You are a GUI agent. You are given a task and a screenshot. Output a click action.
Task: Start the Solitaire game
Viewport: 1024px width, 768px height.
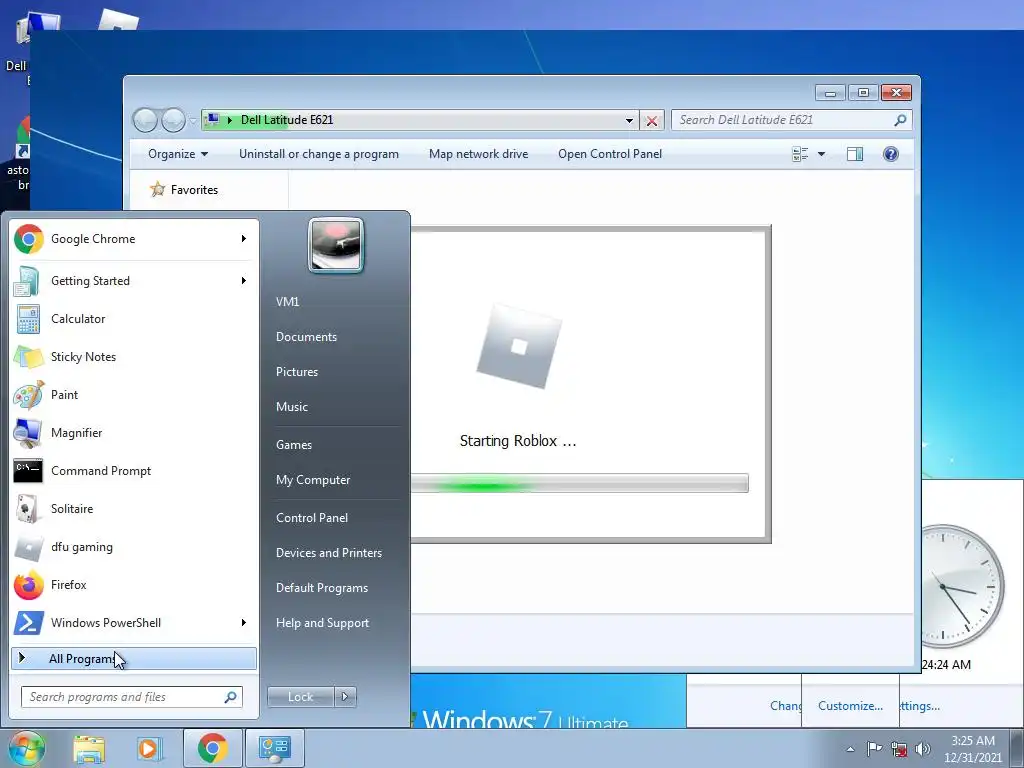click(134, 509)
